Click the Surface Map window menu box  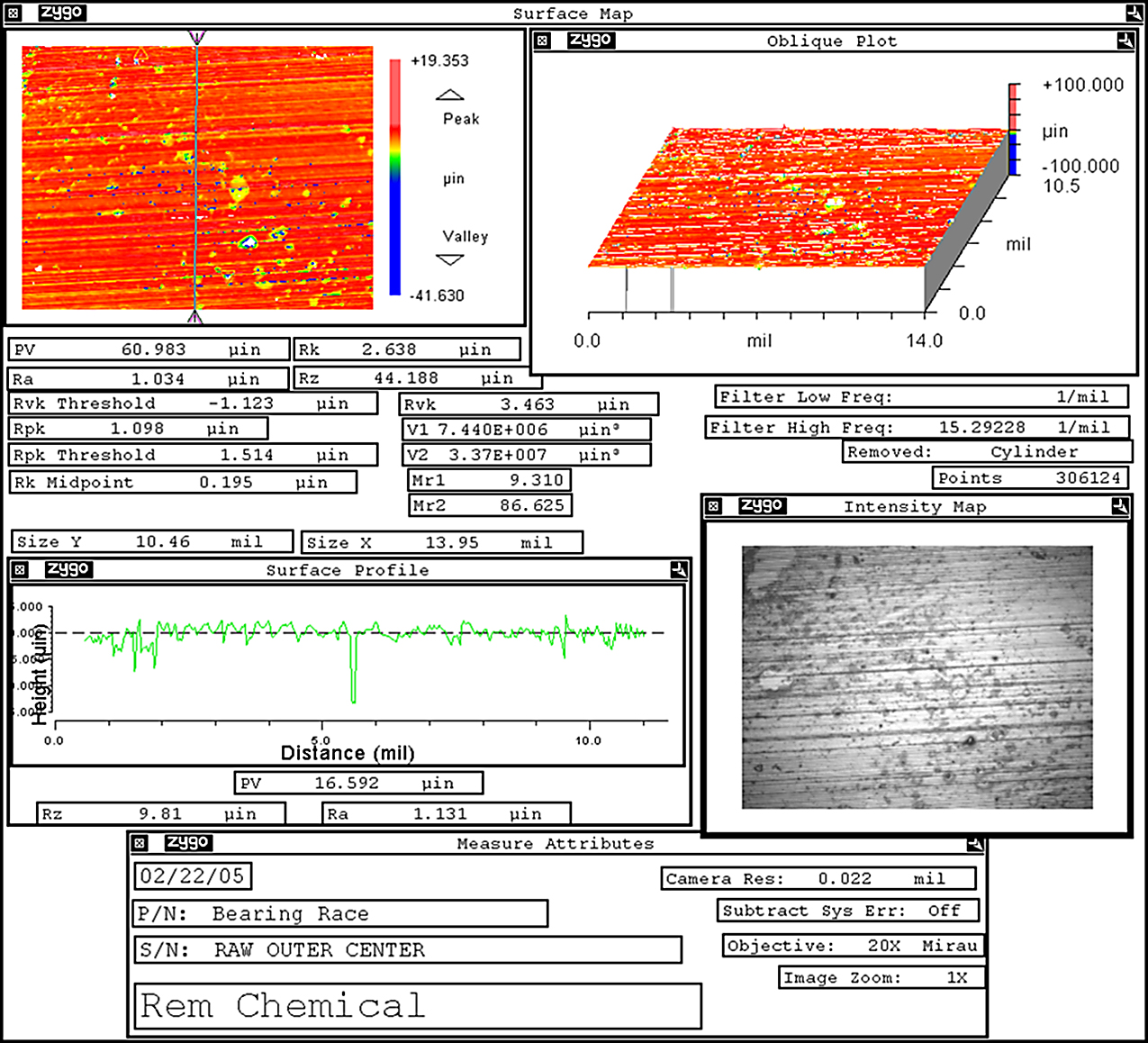click(13, 13)
